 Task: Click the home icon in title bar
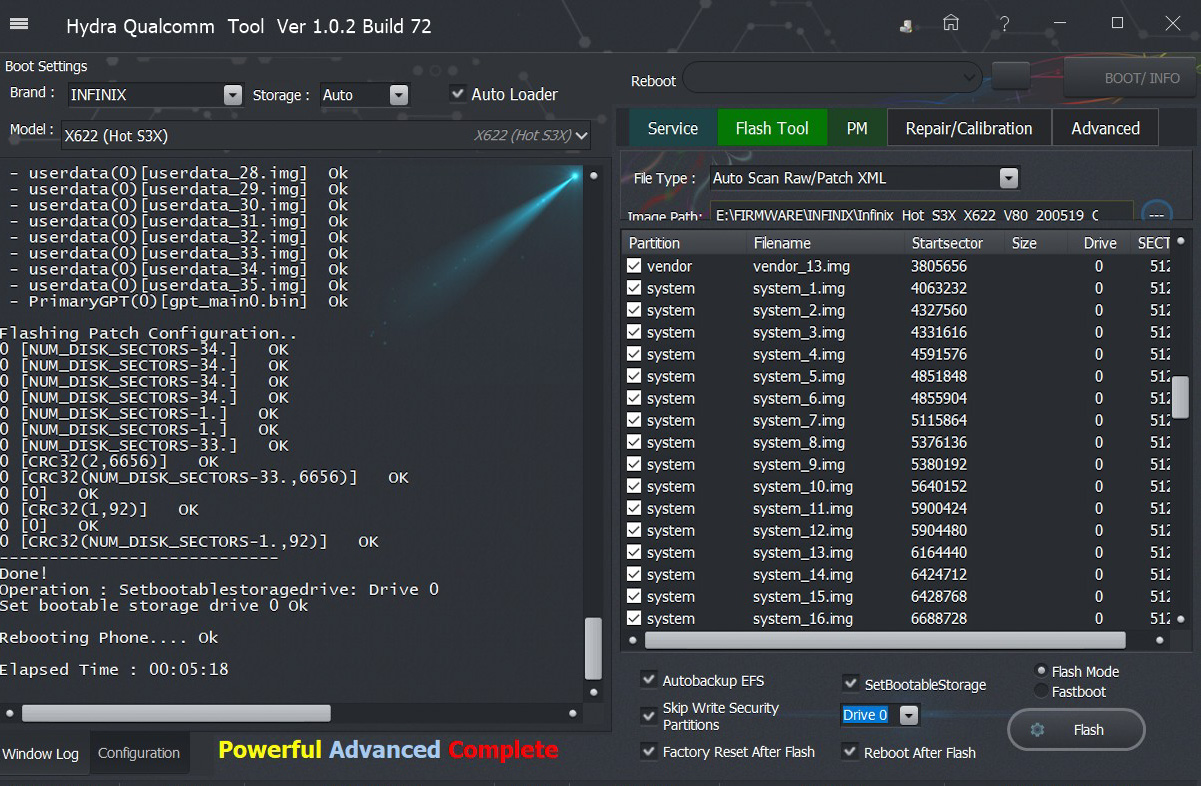[951, 24]
